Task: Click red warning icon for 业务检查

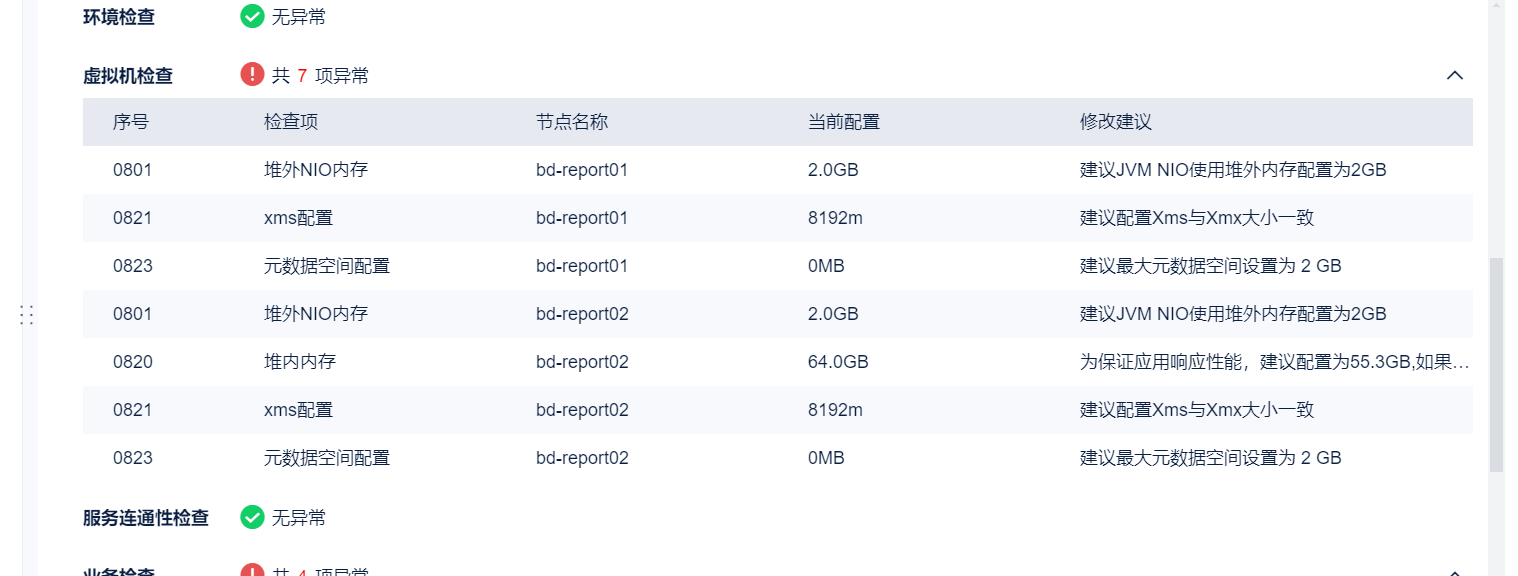Action: pyautogui.click(x=252, y=572)
